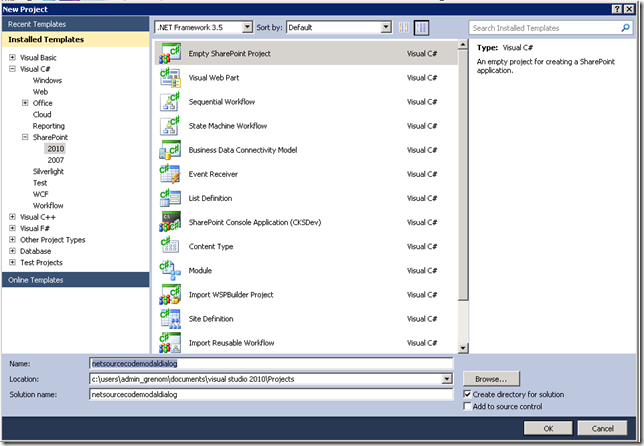This screenshot has height=446, width=644.
Task: Select the Workflow category
Action: [48, 206]
